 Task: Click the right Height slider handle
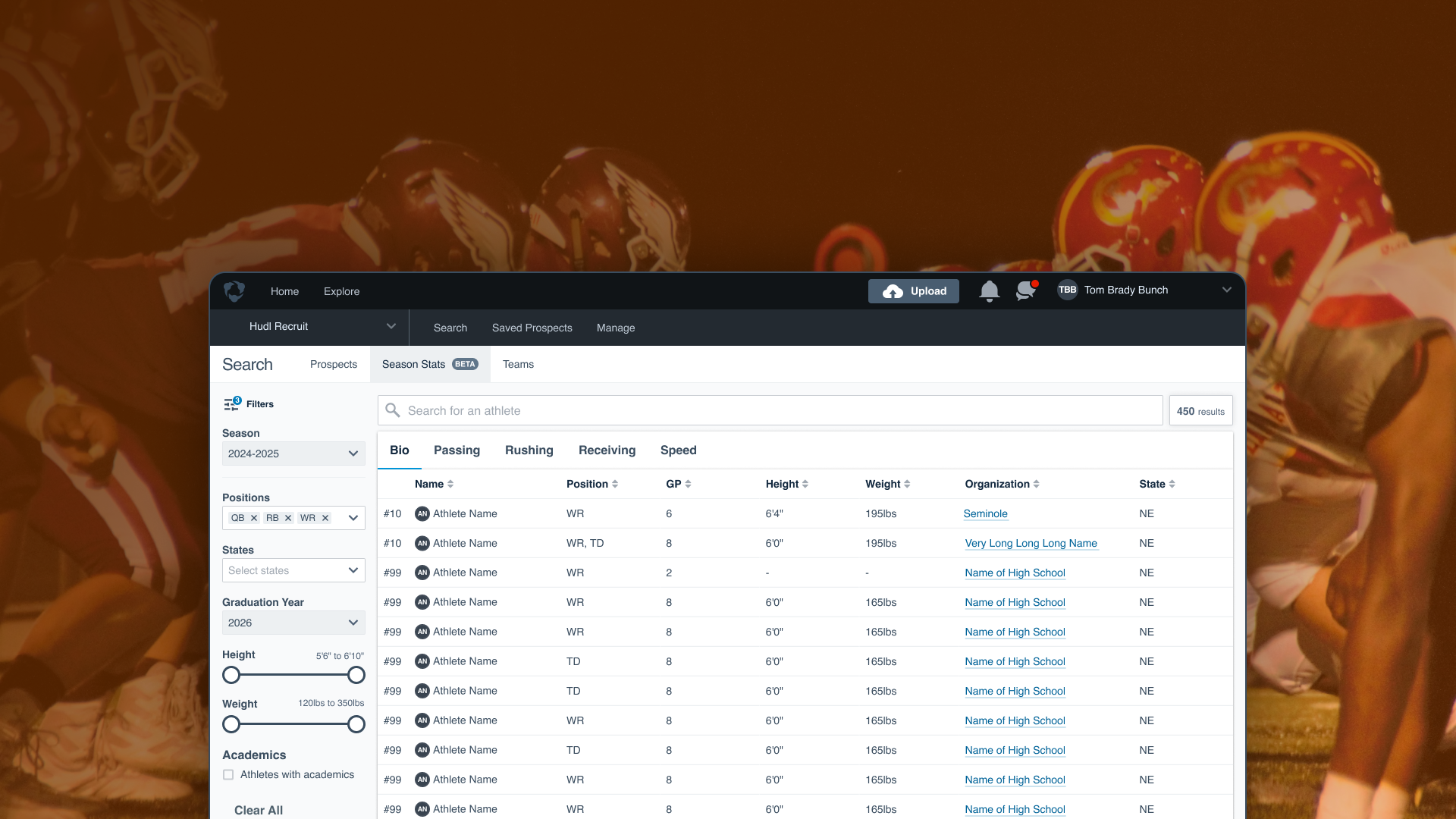pos(356,675)
